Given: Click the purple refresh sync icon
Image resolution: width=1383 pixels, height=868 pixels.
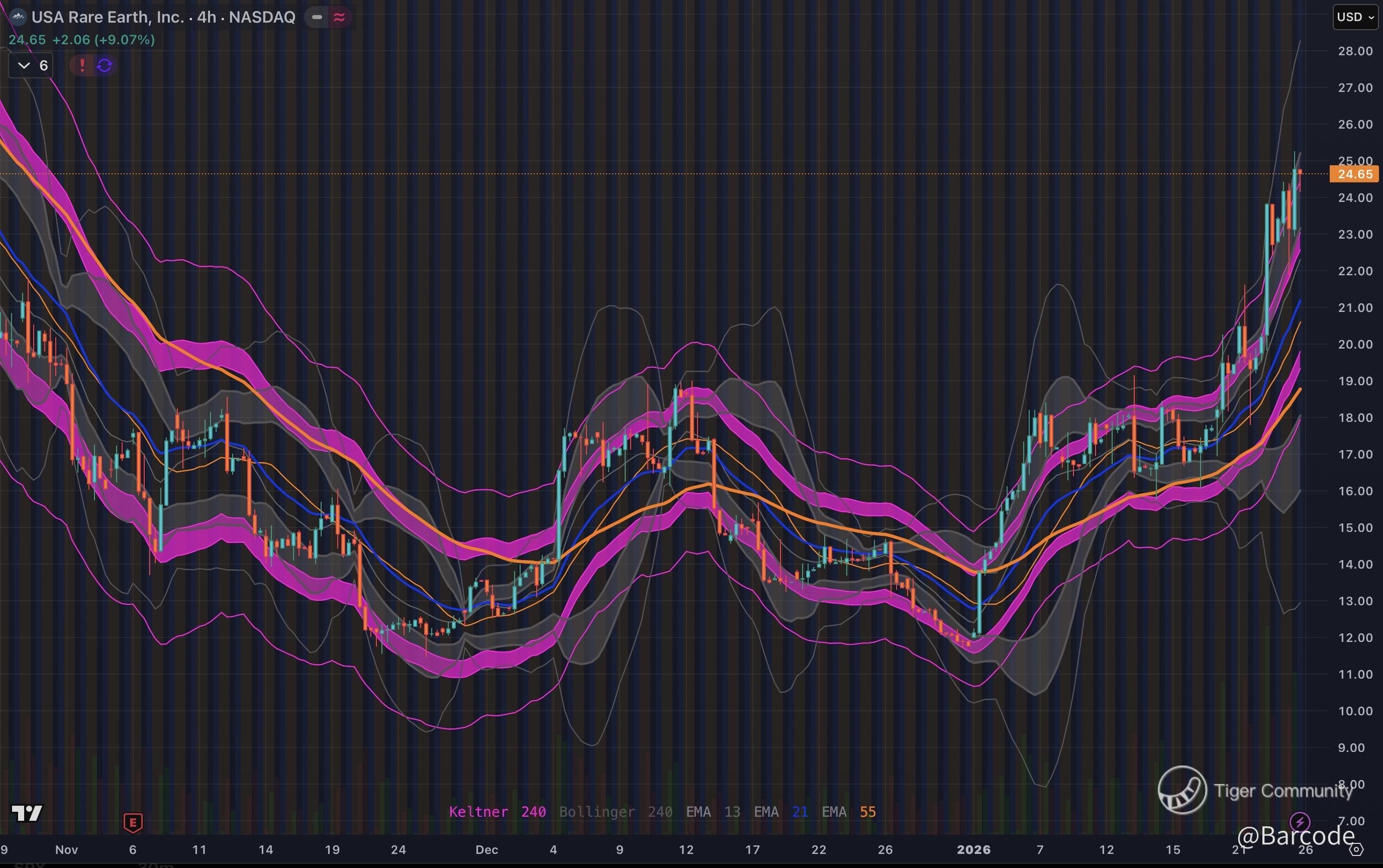Looking at the screenshot, I should pyautogui.click(x=105, y=65).
